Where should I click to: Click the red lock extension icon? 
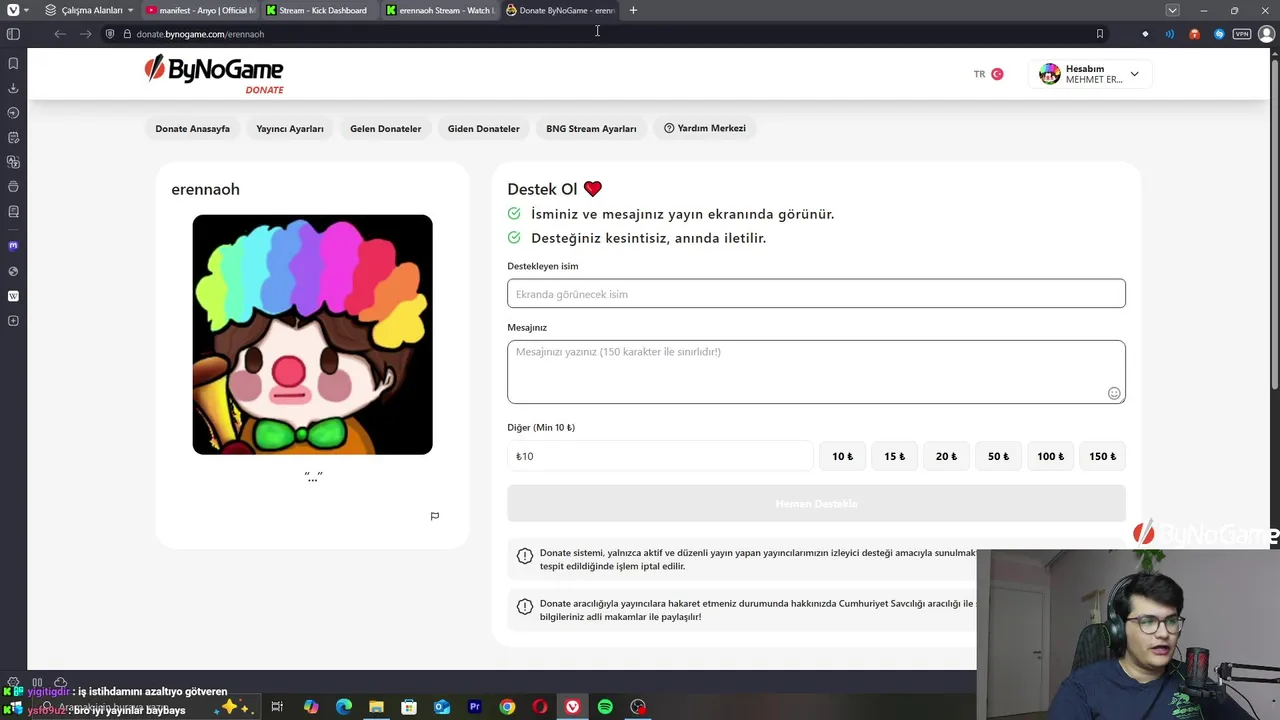point(1194,34)
